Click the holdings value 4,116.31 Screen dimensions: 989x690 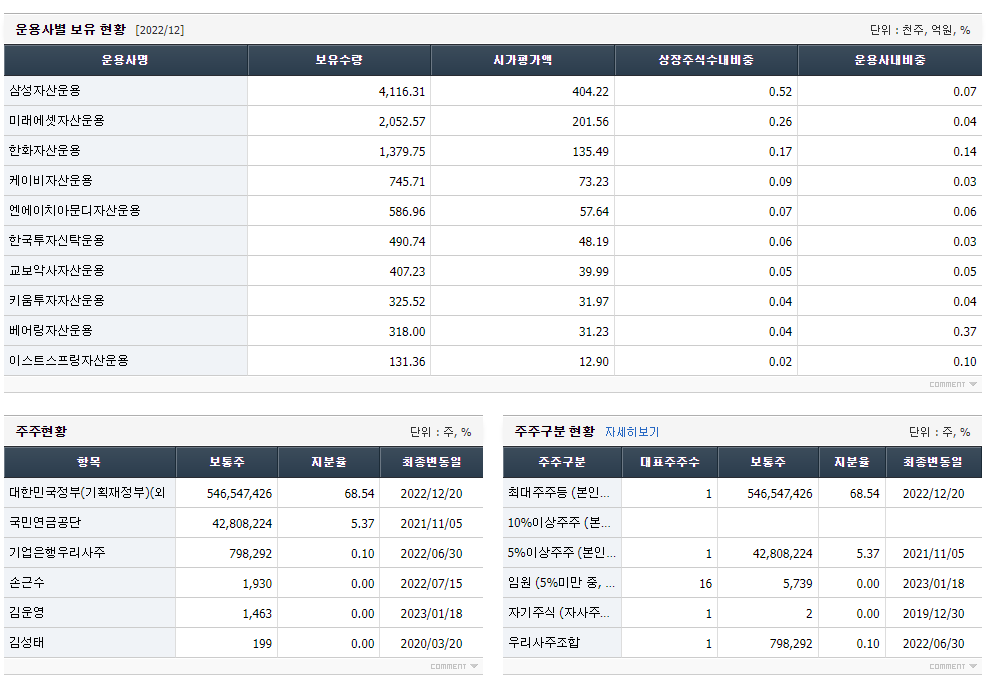(x=402, y=91)
